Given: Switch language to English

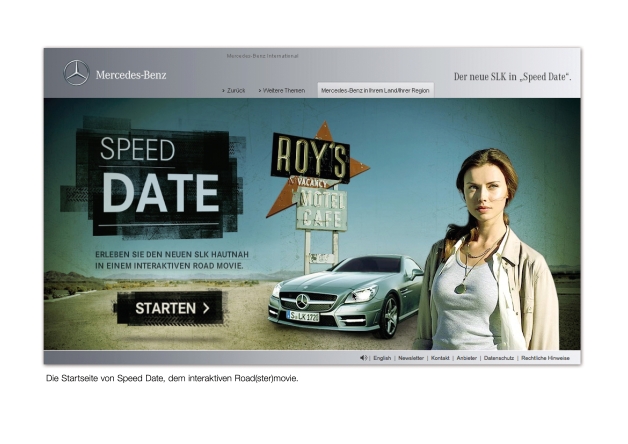Looking at the screenshot, I should (382, 357).
